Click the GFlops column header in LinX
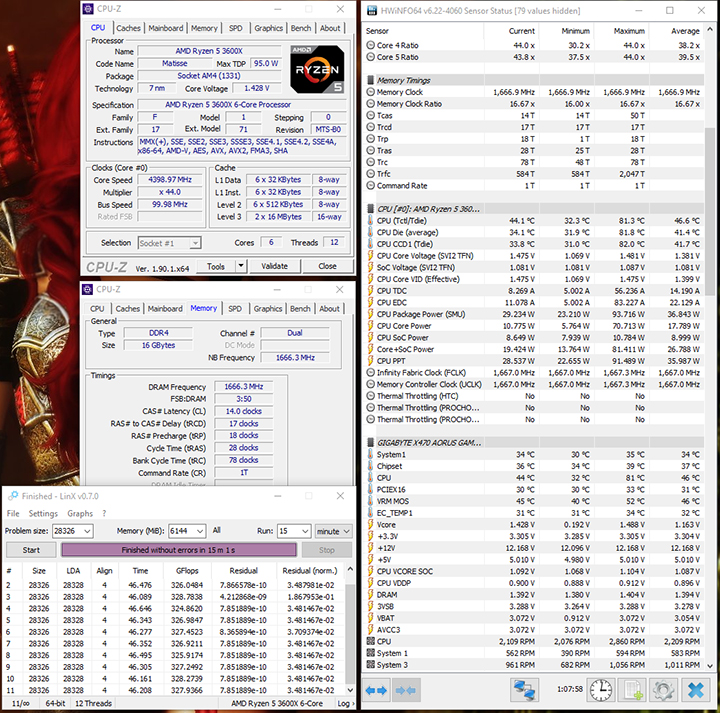 pos(187,571)
